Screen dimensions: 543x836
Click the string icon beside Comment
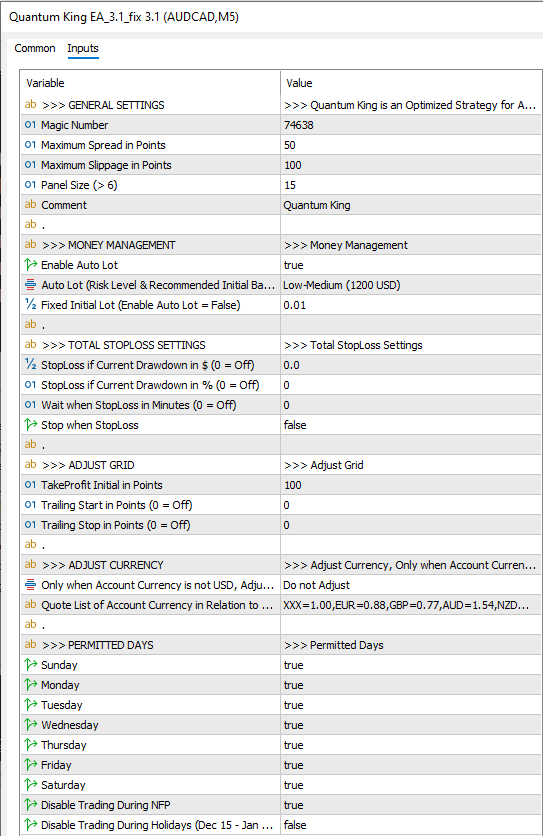tap(30, 205)
